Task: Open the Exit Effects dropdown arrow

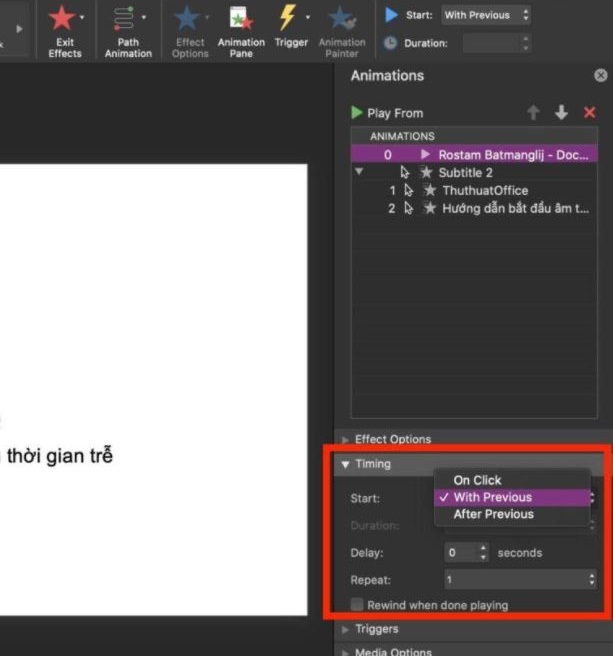Action: click(82, 17)
